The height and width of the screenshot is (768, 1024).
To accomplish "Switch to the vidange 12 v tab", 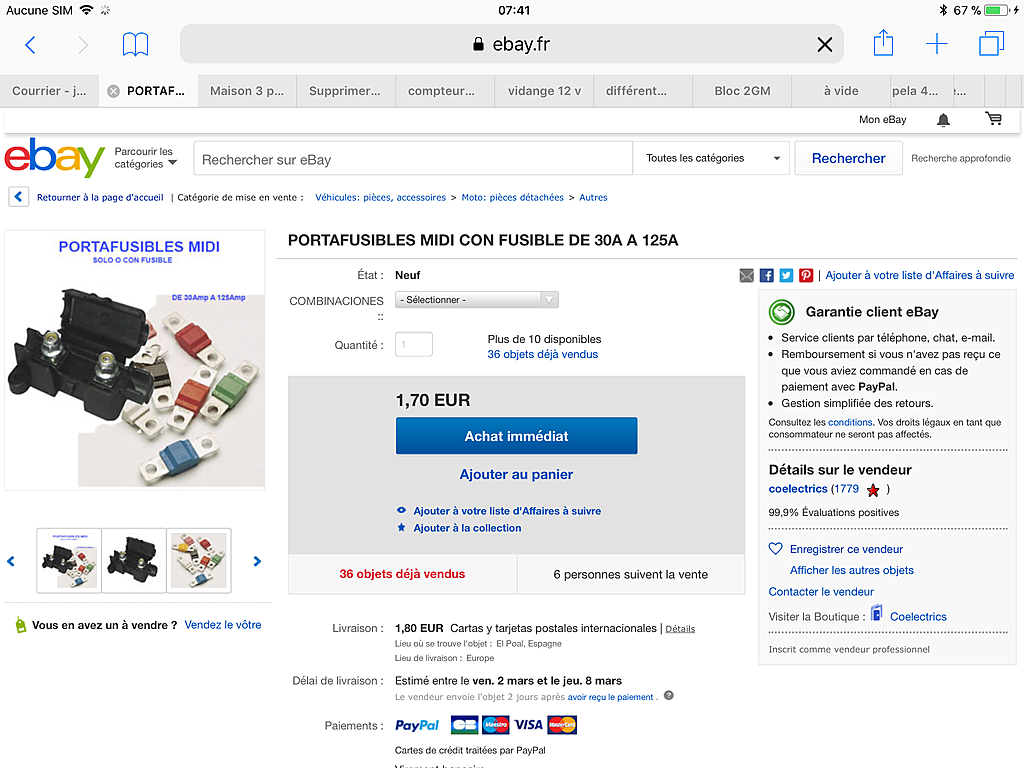I will coord(544,91).
